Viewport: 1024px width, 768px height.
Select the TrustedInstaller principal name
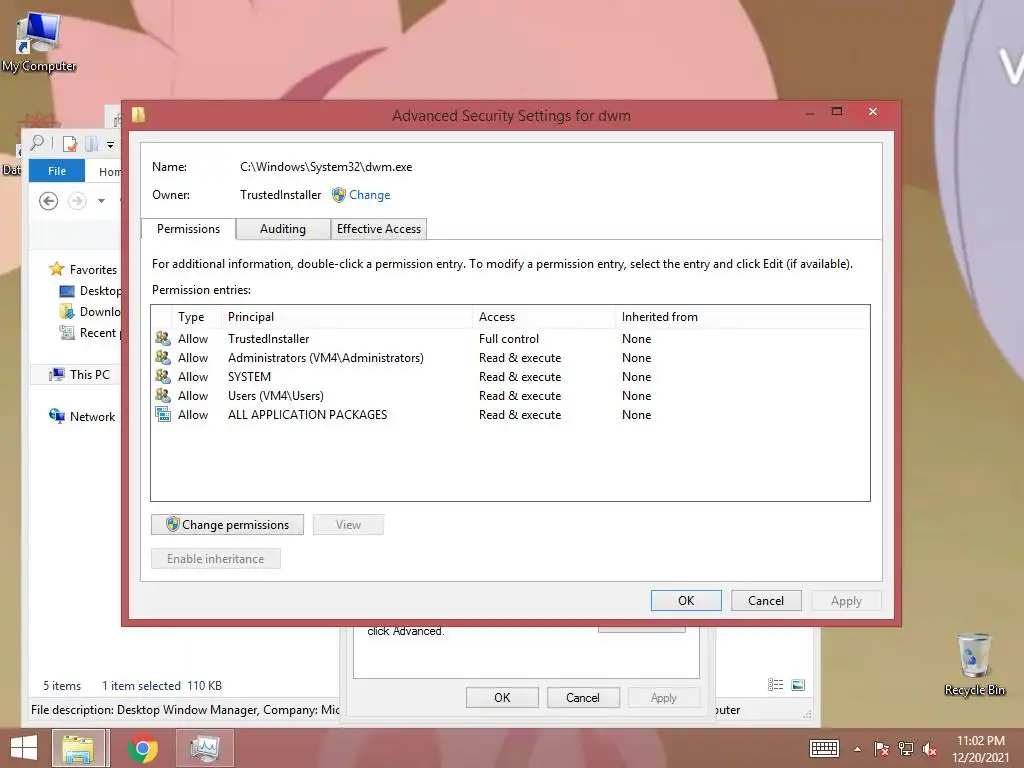pyautogui.click(x=268, y=338)
